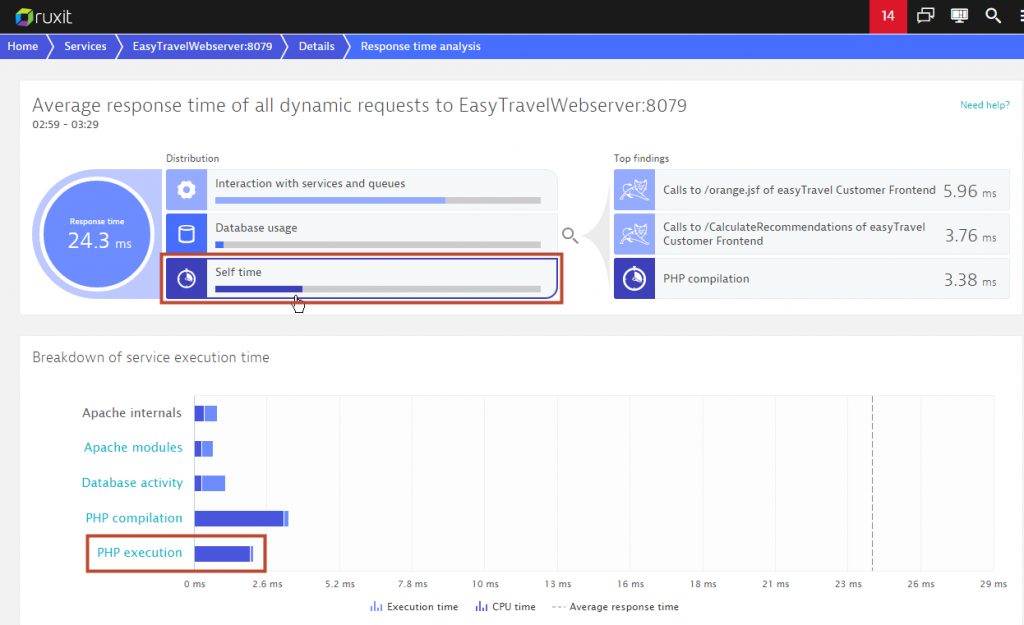Select the Self time distribution row

point(362,278)
